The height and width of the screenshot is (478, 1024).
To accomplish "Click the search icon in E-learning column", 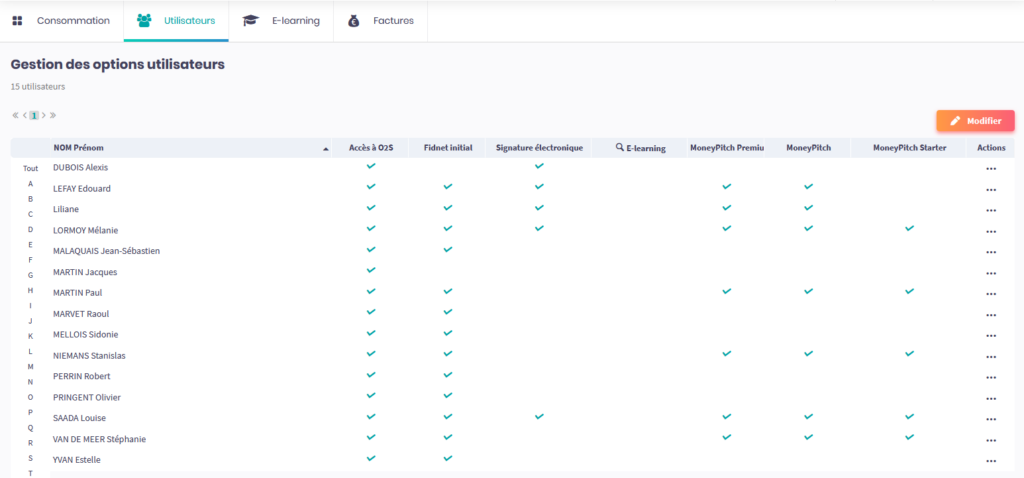I will click(621, 148).
